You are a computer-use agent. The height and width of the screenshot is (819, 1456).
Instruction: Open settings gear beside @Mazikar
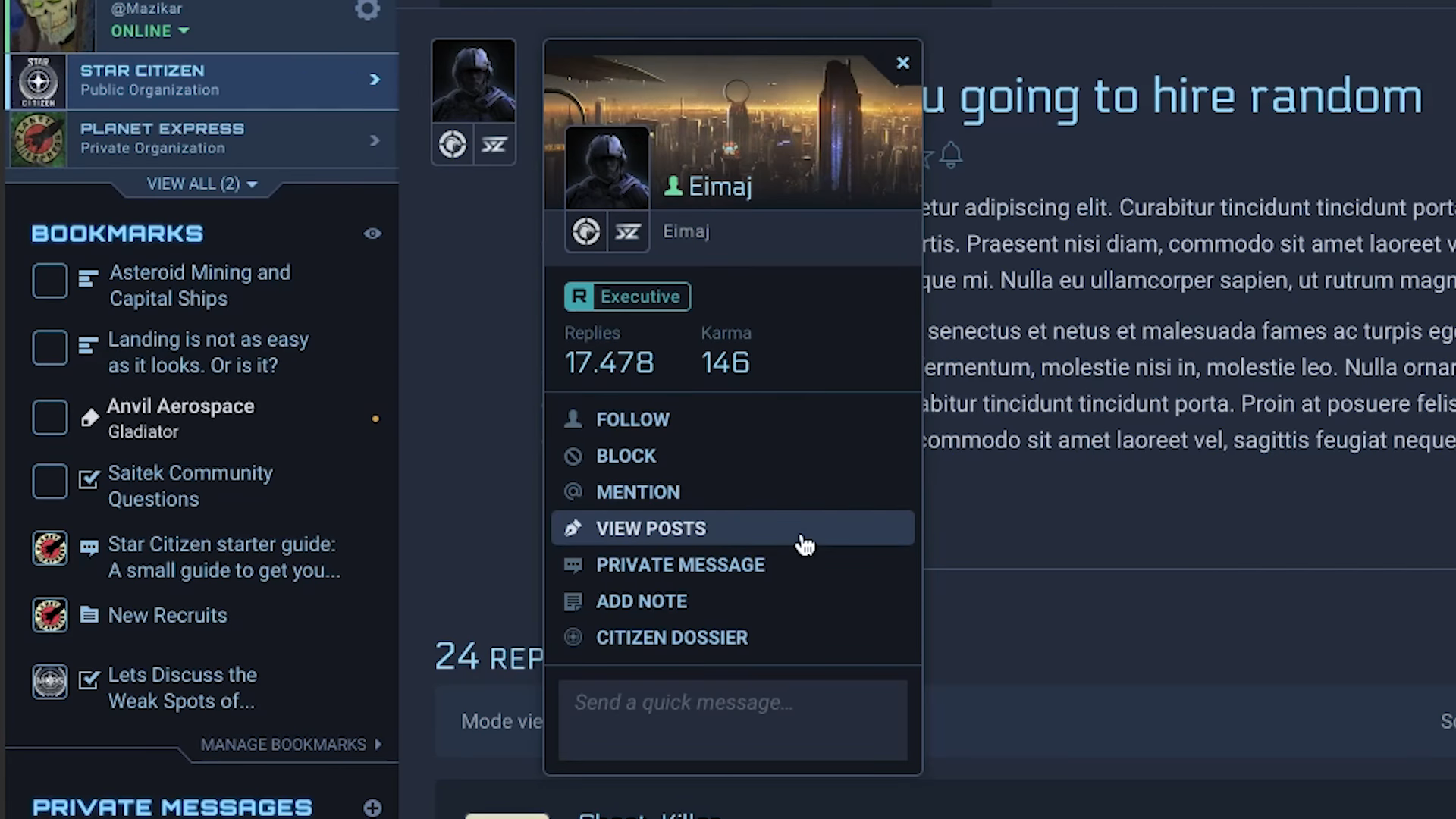coord(367,10)
